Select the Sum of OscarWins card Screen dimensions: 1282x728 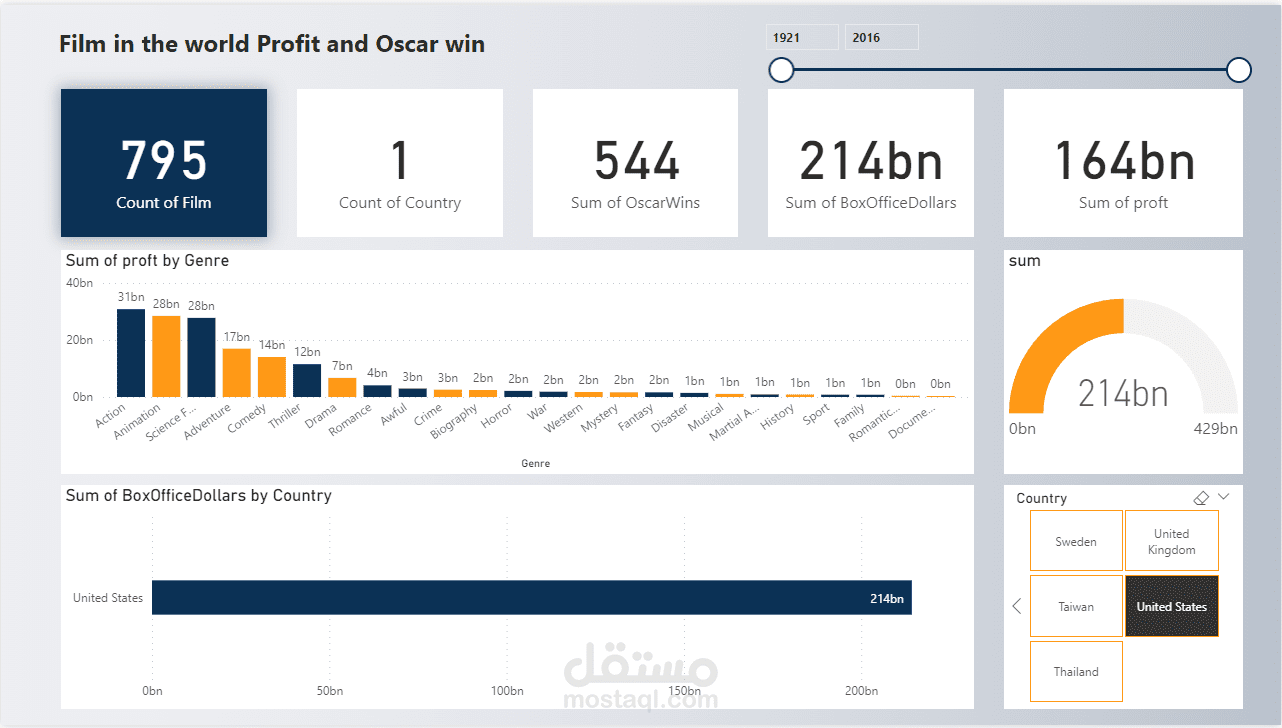point(635,163)
